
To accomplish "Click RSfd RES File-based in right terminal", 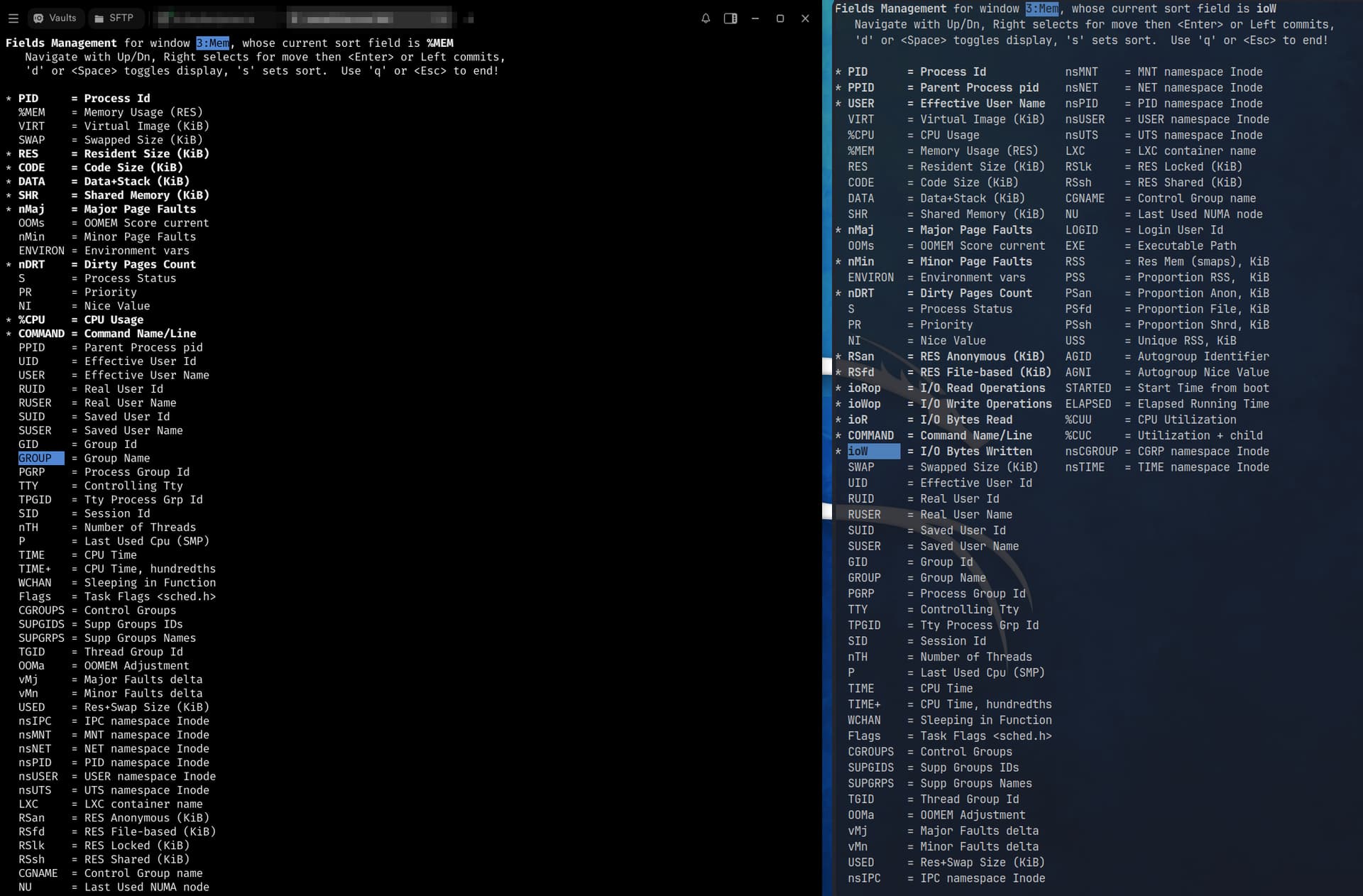I will pos(950,372).
